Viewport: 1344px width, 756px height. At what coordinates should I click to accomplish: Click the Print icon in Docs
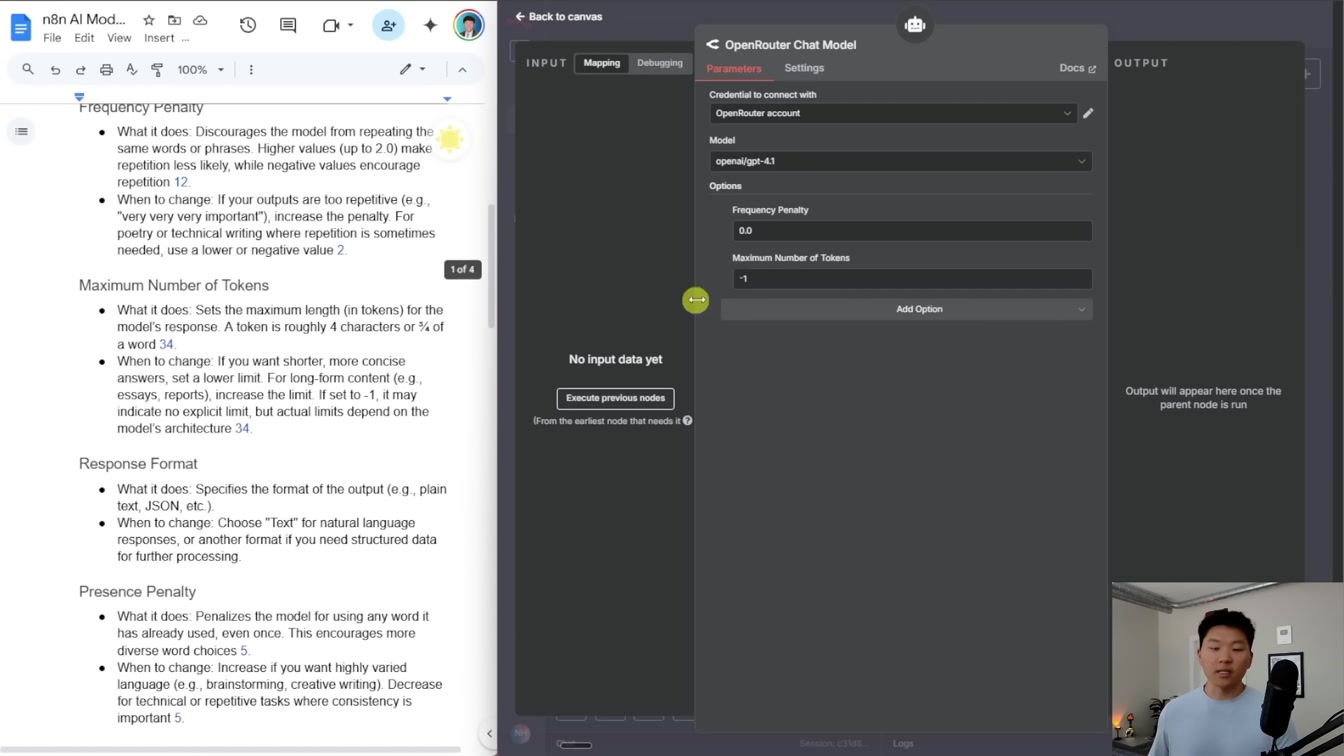[106, 70]
